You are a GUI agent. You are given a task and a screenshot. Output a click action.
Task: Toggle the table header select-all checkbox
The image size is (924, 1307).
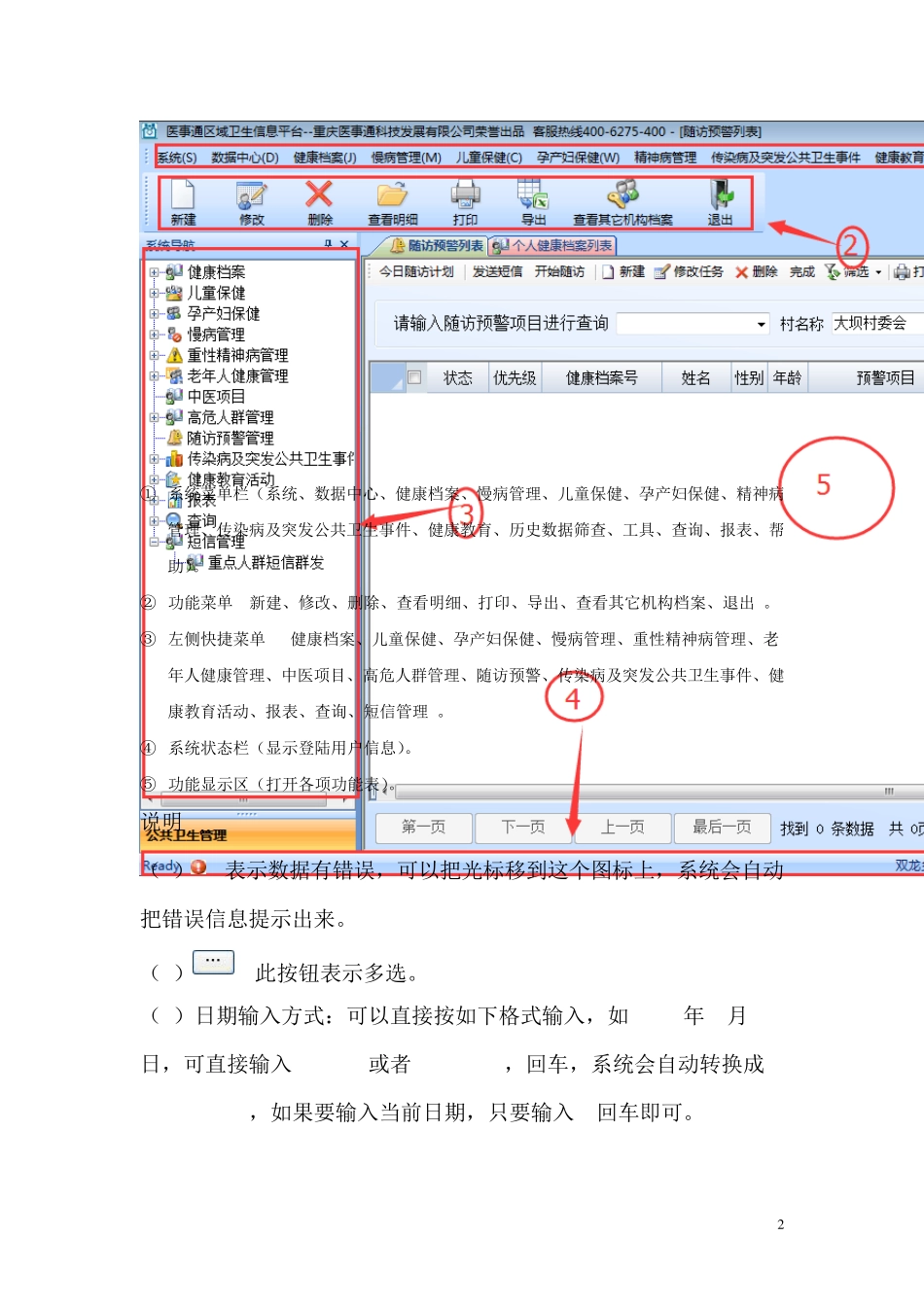pyautogui.click(x=414, y=377)
